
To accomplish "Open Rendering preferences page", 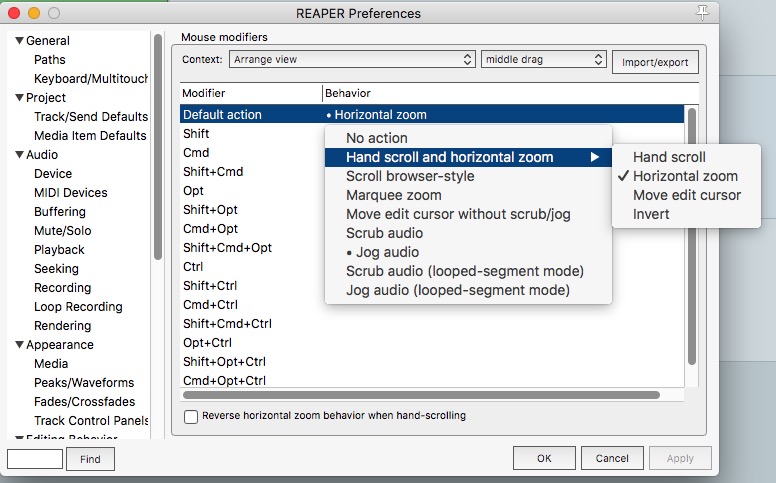I will 62,326.
